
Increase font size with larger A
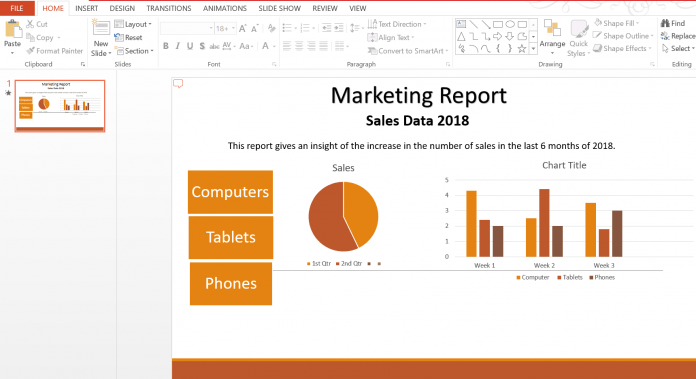click(x=242, y=29)
